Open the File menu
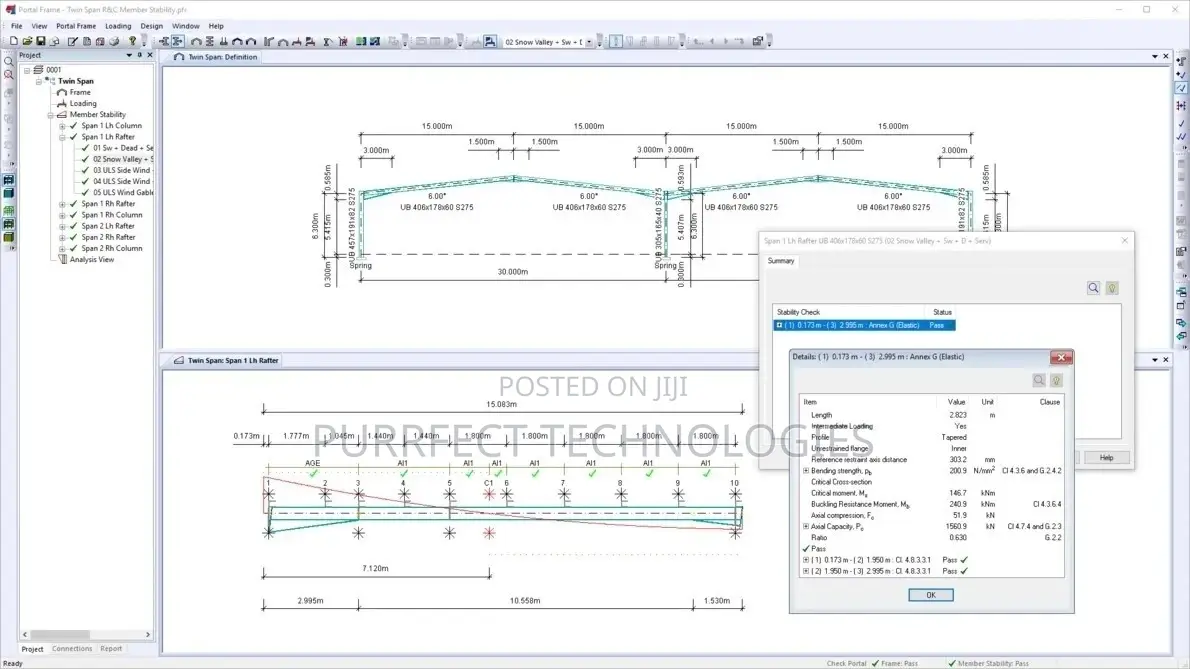Viewport: 1190px width, 669px height. (17, 26)
